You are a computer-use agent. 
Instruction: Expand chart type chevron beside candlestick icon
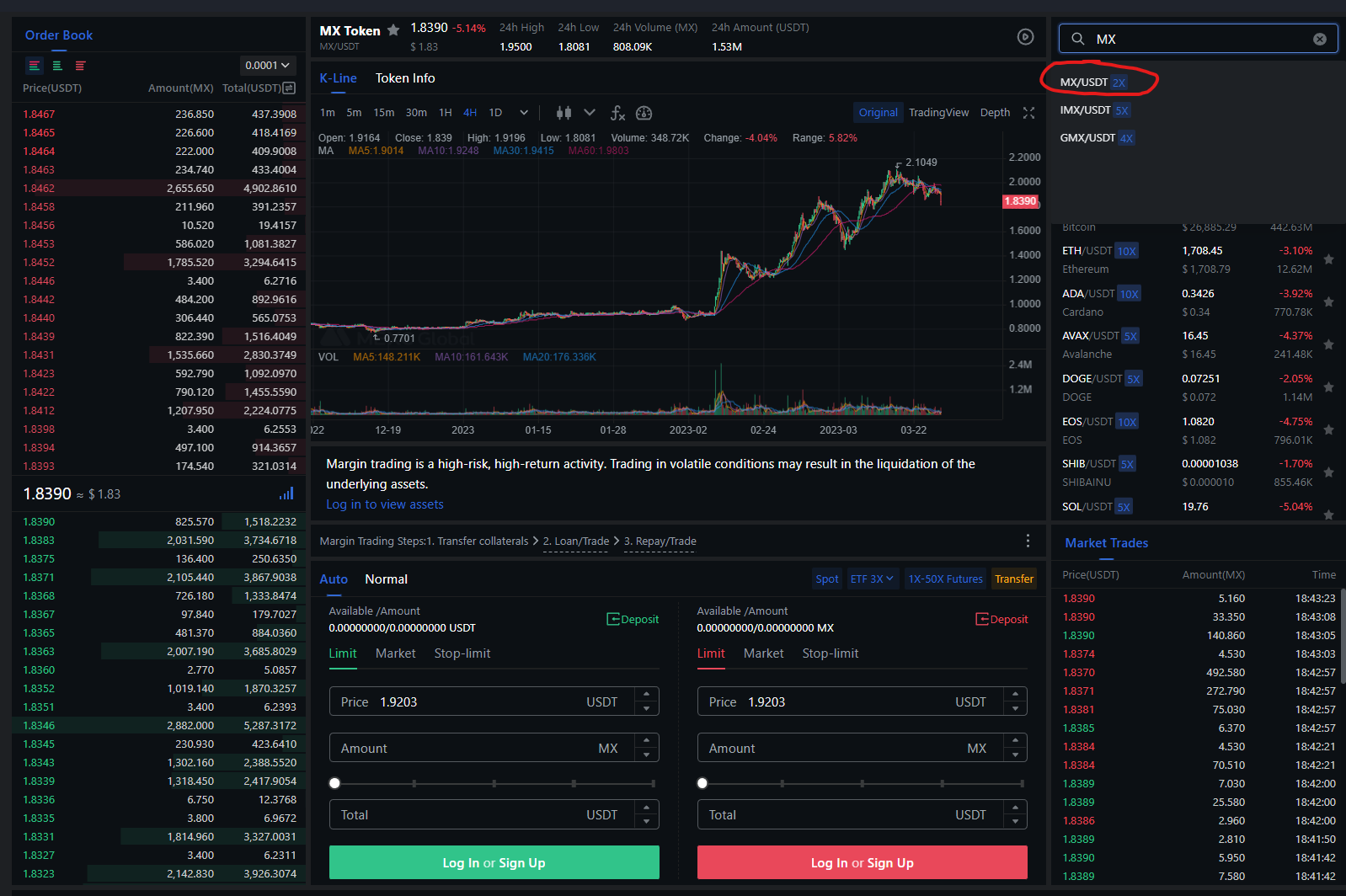(590, 113)
